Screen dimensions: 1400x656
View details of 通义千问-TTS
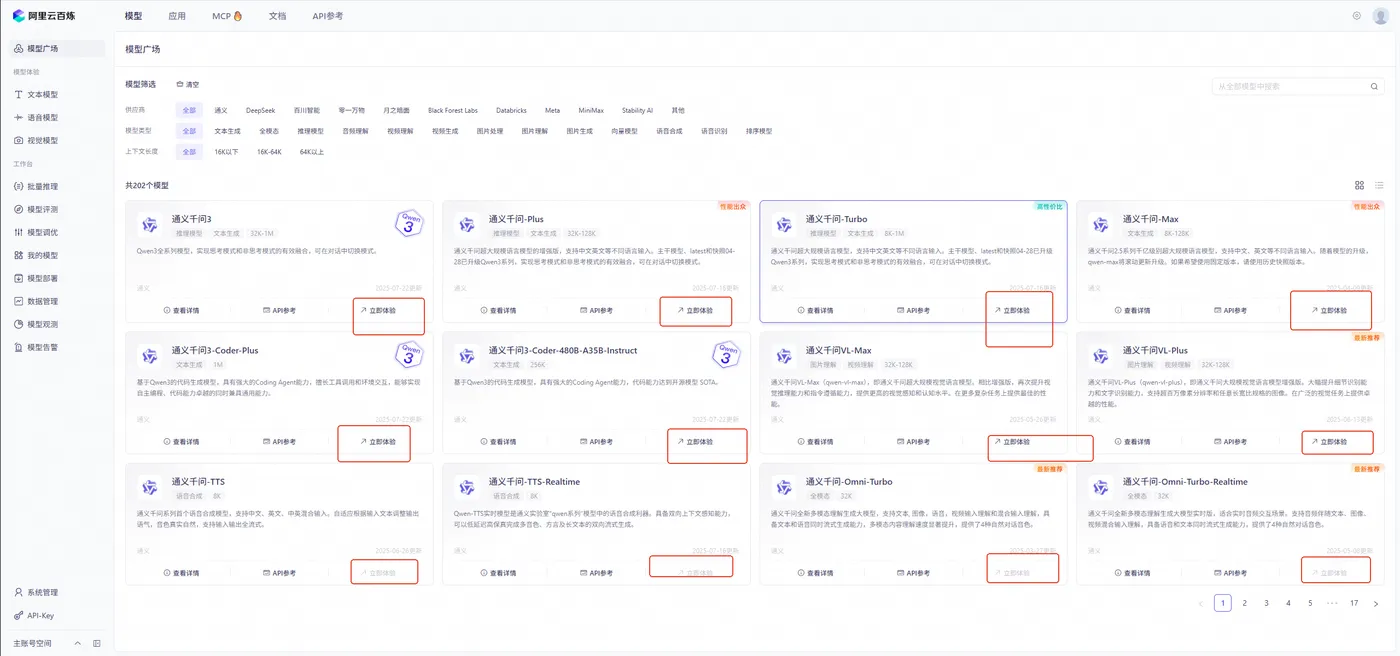pos(181,573)
